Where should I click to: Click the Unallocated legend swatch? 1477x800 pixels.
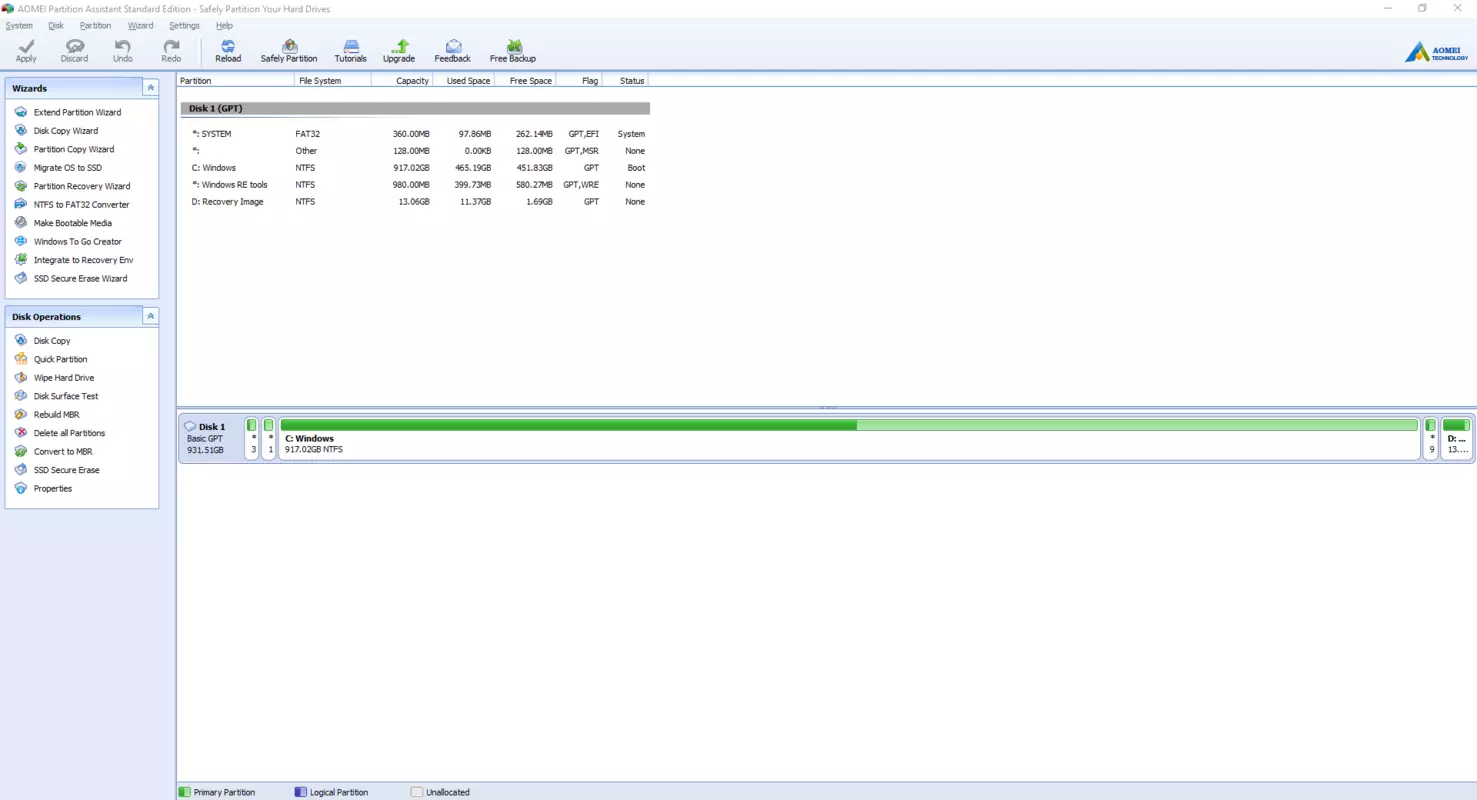point(417,792)
